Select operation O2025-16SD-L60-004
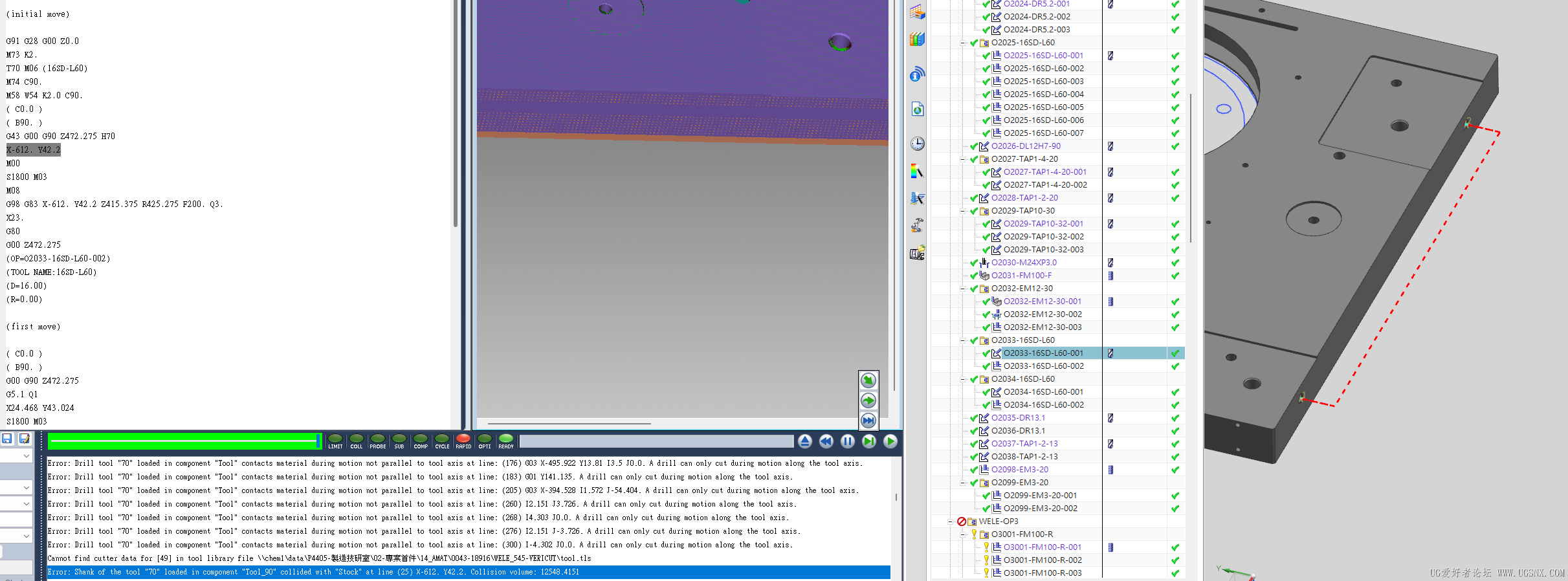1568x581 pixels. point(1043,94)
